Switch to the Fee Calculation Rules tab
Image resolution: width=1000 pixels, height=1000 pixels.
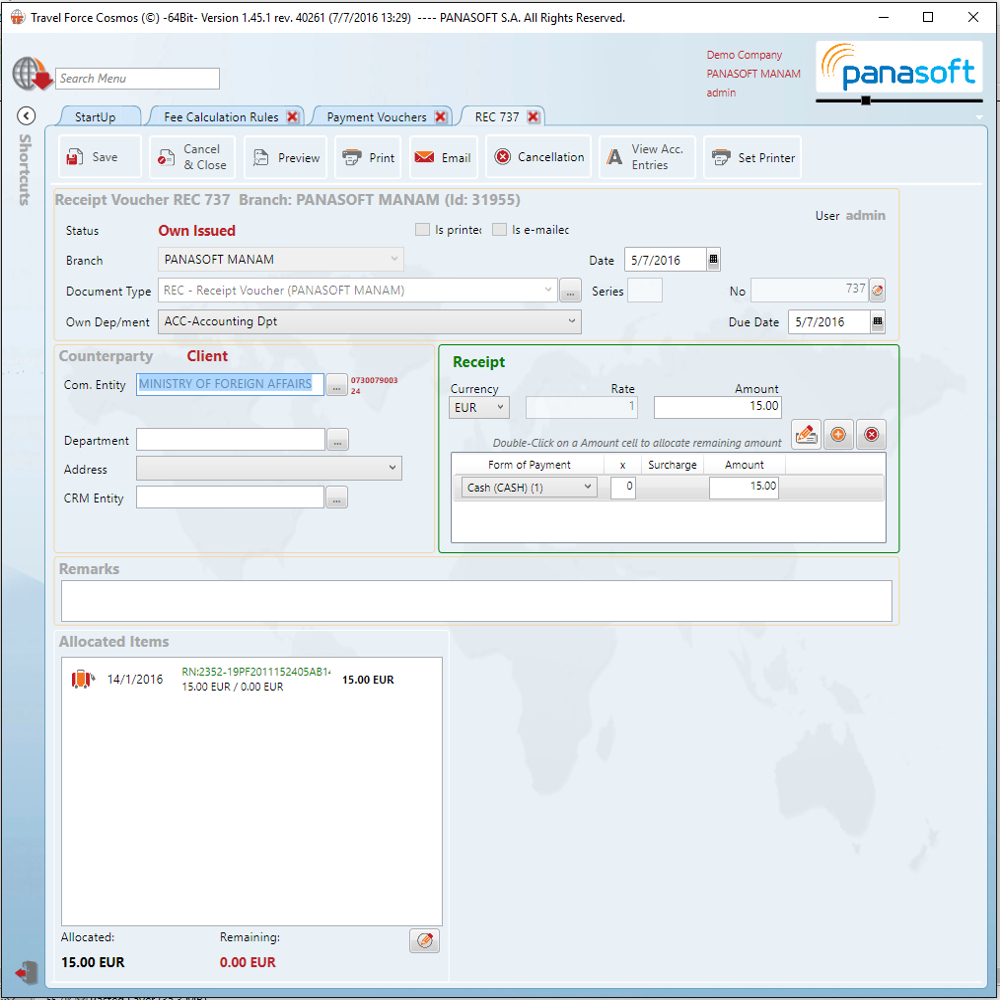[x=221, y=117]
